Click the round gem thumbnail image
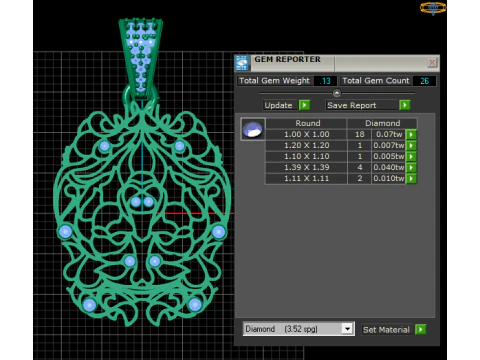 pos(253,129)
